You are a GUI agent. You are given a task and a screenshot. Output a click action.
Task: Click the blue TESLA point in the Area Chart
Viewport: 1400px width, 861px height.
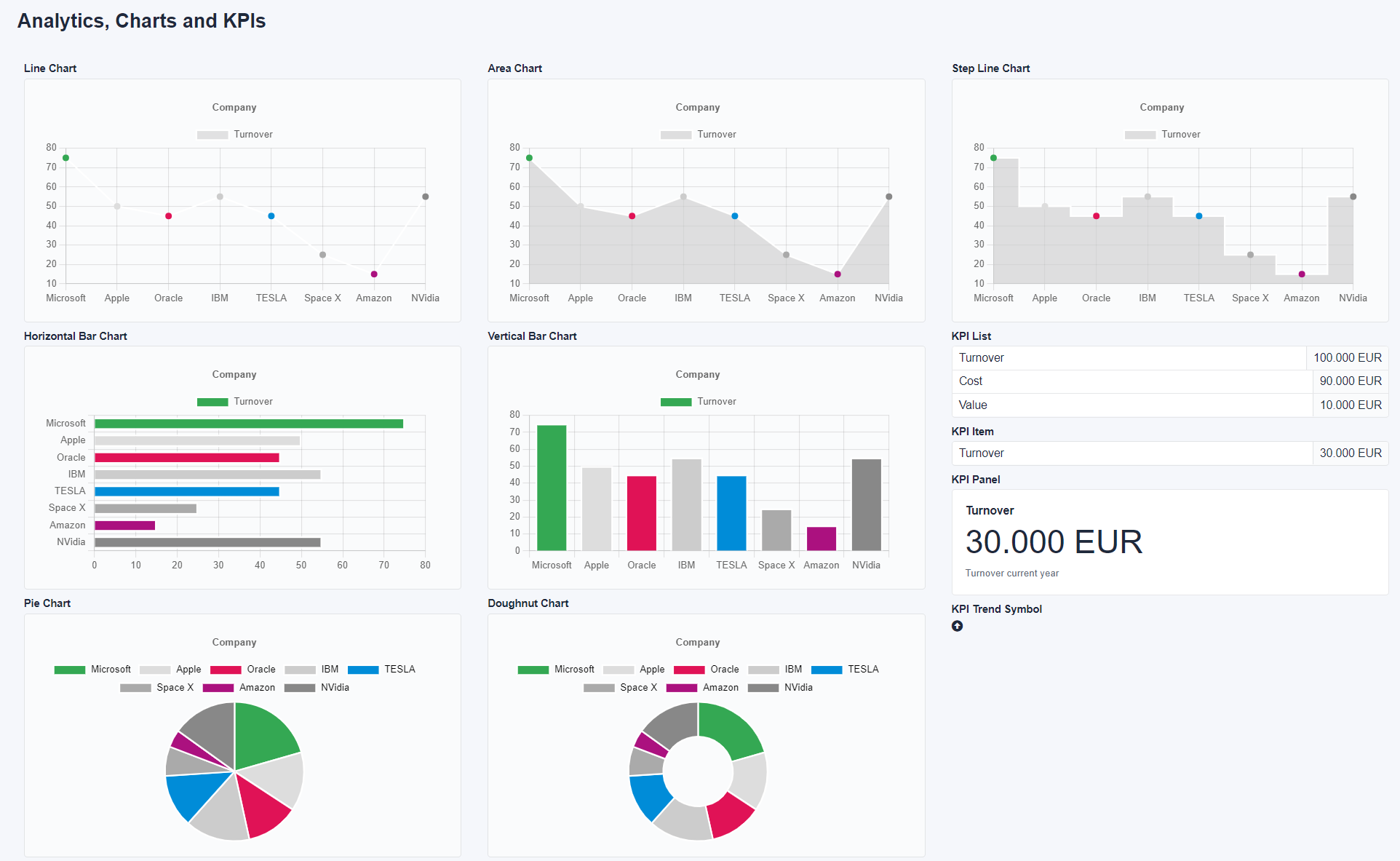coord(735,216)
